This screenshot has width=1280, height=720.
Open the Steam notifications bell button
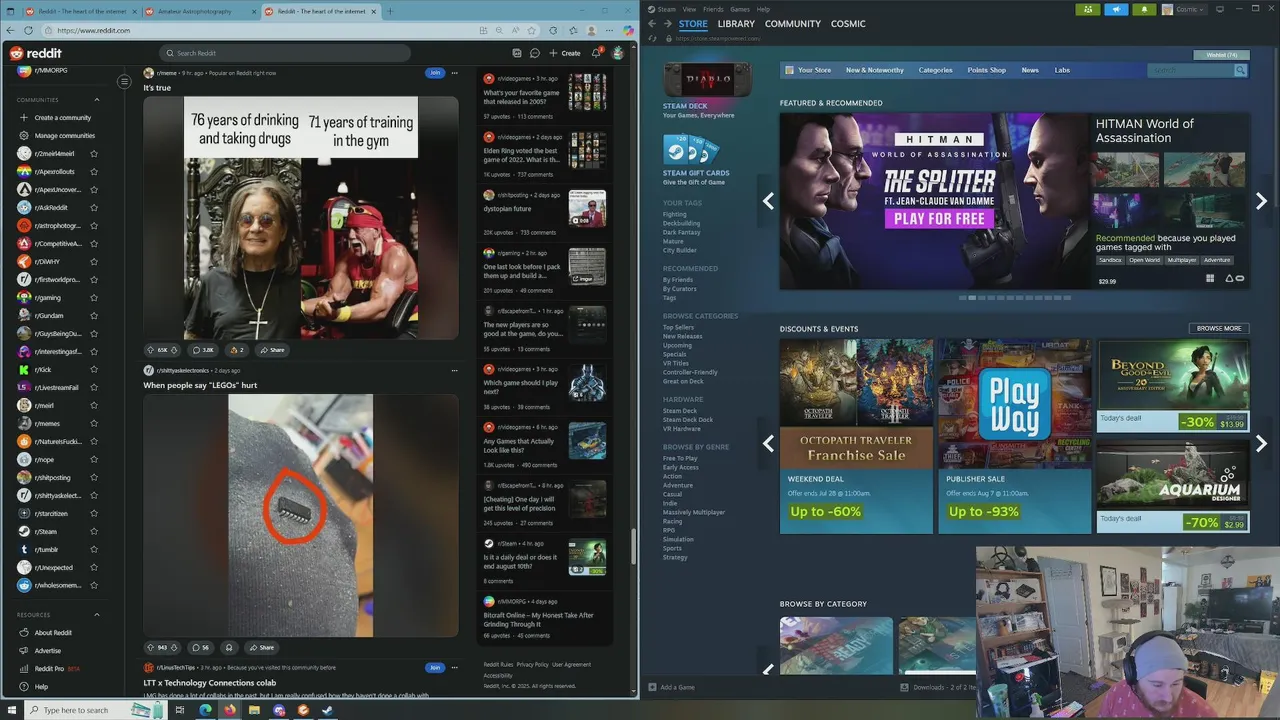pyautogui.click(x=1144, y=9)
